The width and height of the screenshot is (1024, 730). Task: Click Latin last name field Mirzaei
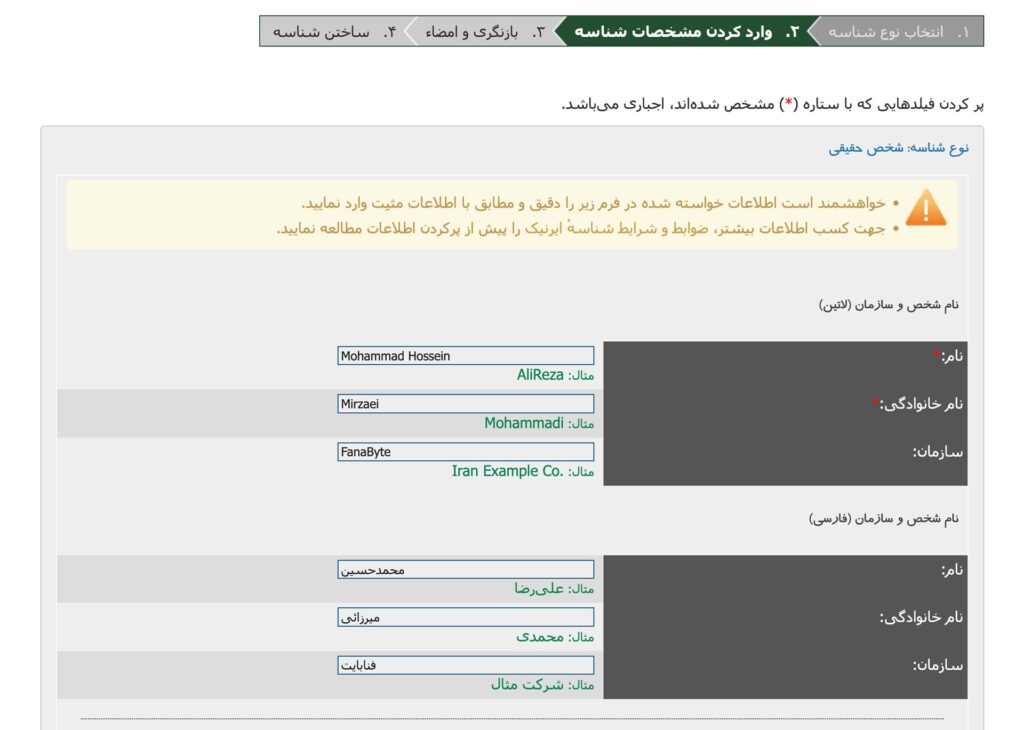tap(466, 404)
